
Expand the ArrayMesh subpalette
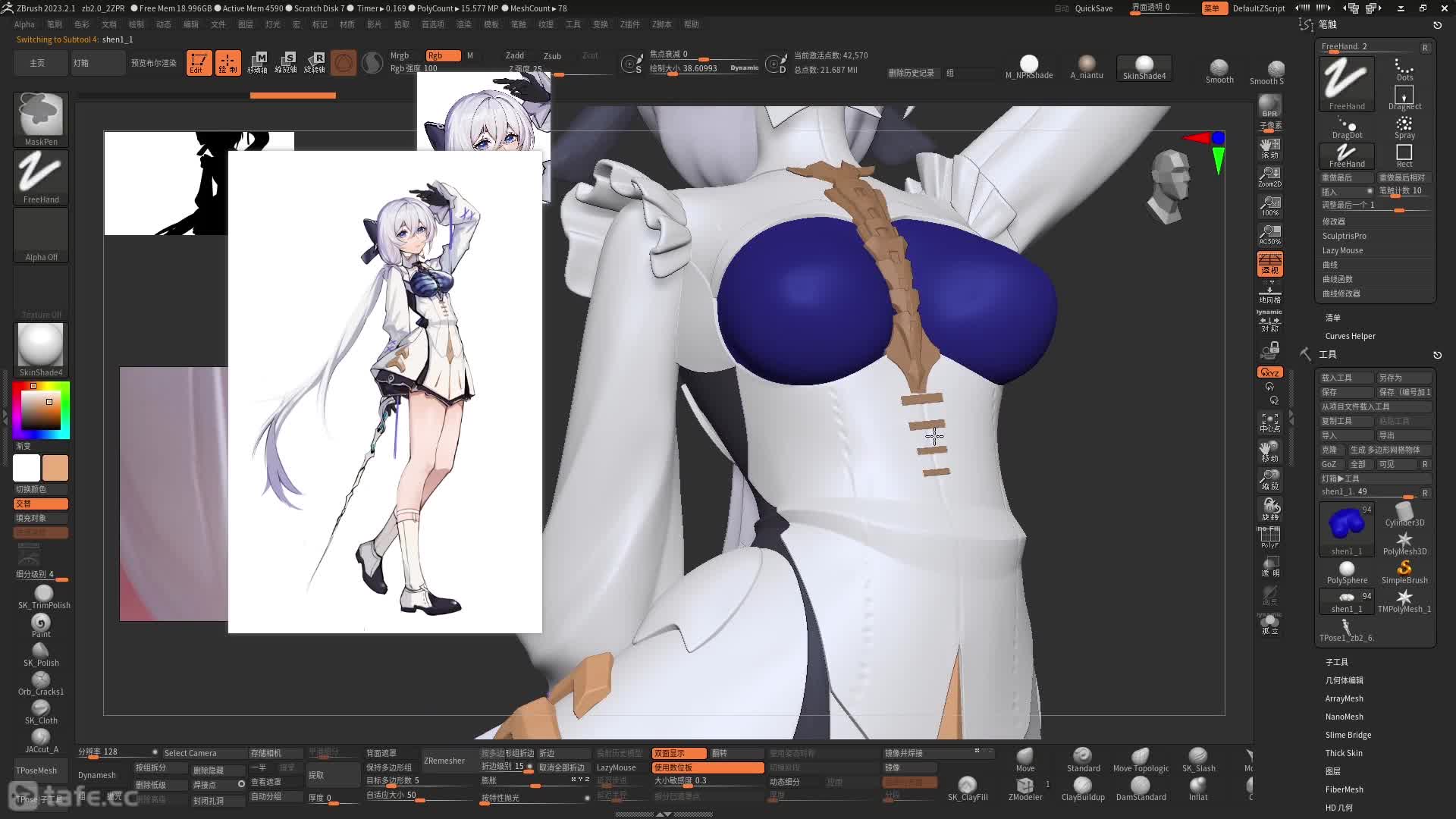(x=1345, y=698)
